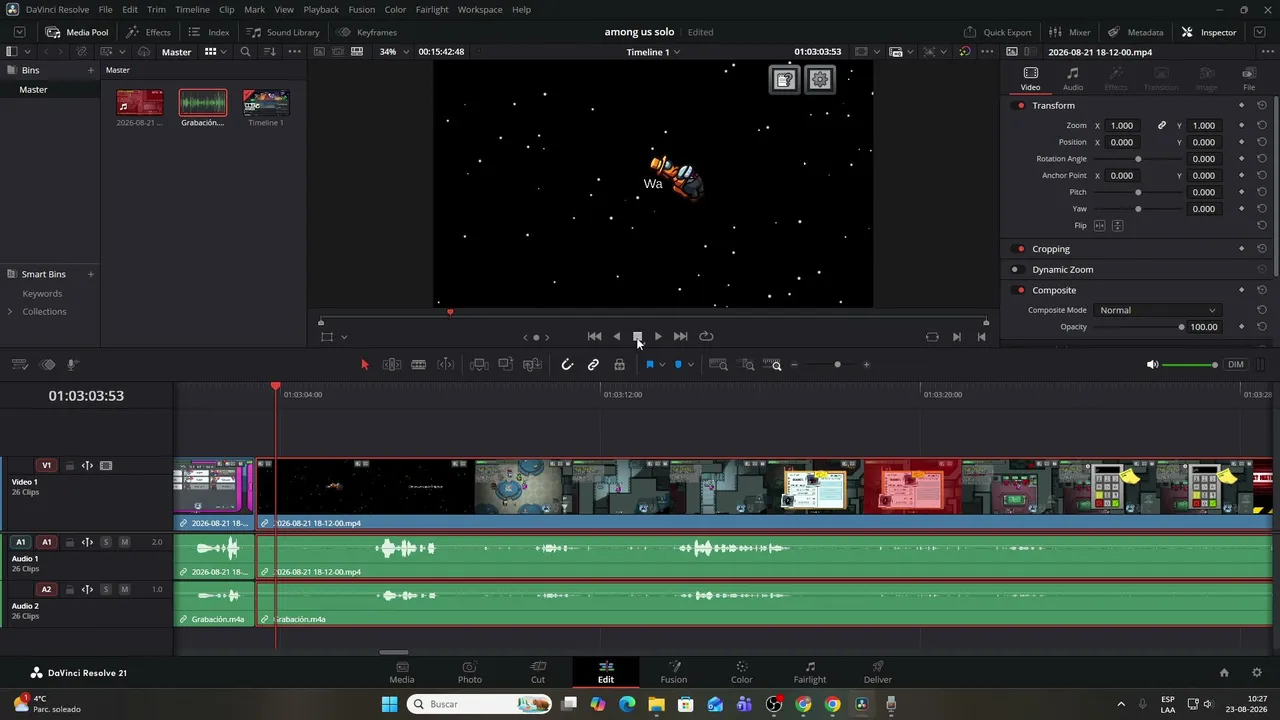The width and height of the screenshot is (1280, 720).
Task: Expand the Cropping section in Inspector
Action: [1051, 249]
